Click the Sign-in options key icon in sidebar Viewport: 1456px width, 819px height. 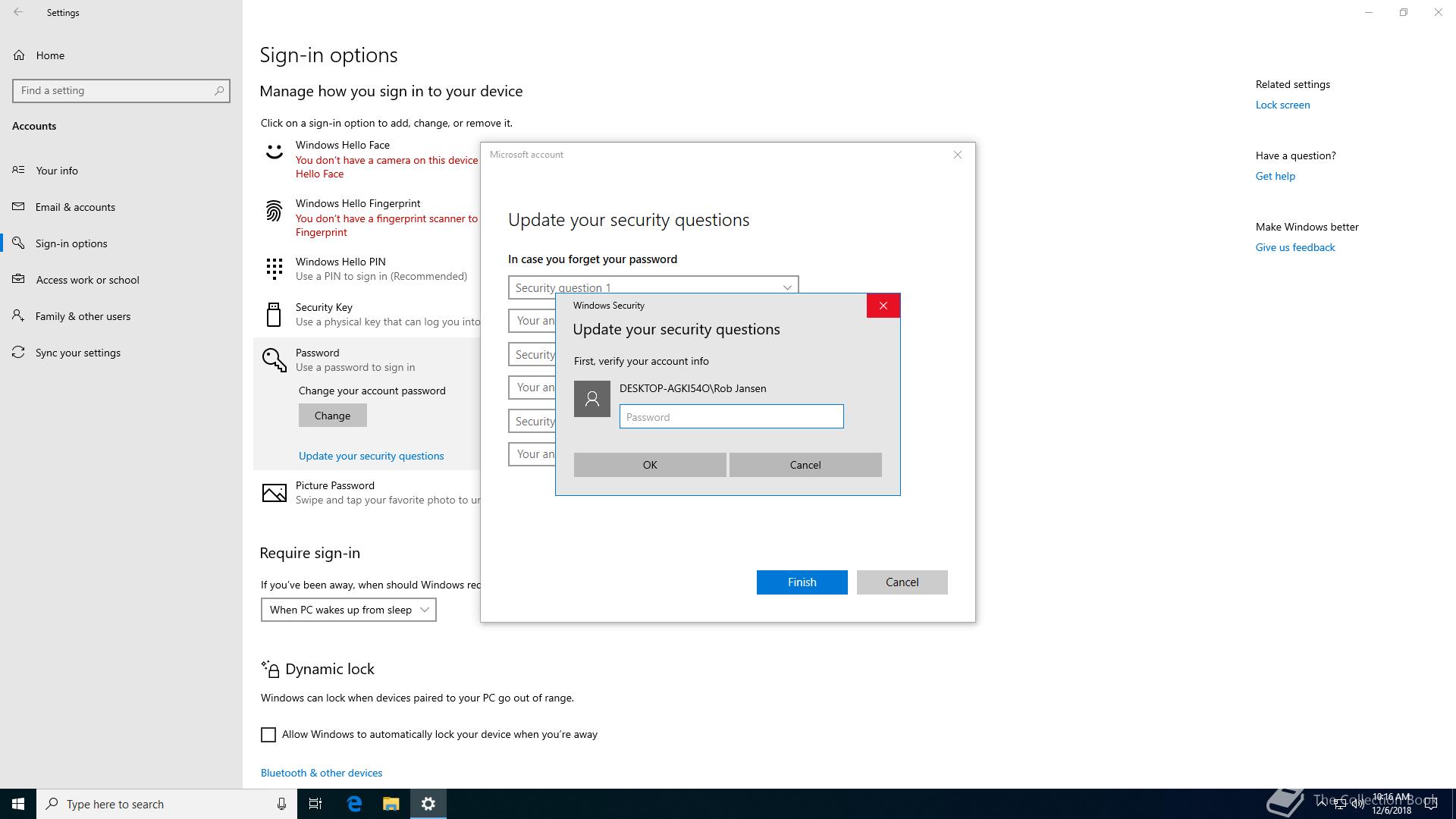point(19,243)
